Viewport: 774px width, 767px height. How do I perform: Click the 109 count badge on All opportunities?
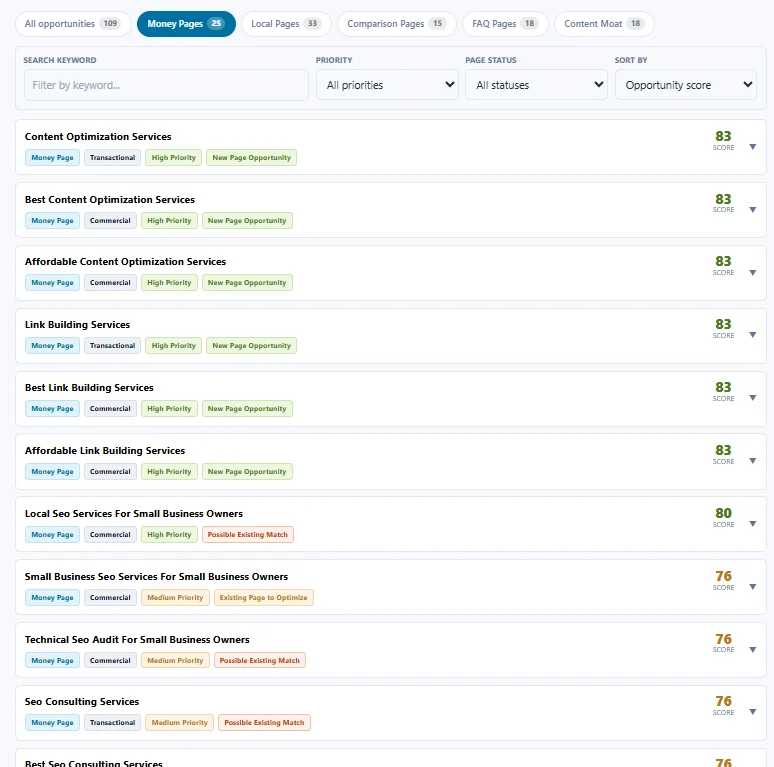pyautogui.click(x=110, y=23)
